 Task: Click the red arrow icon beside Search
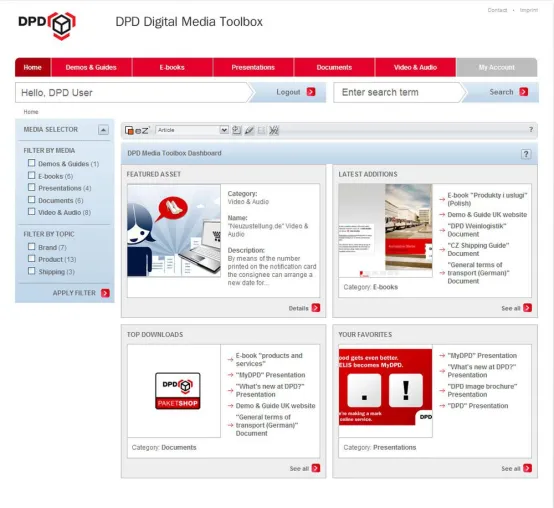click(x=524, y=92)
